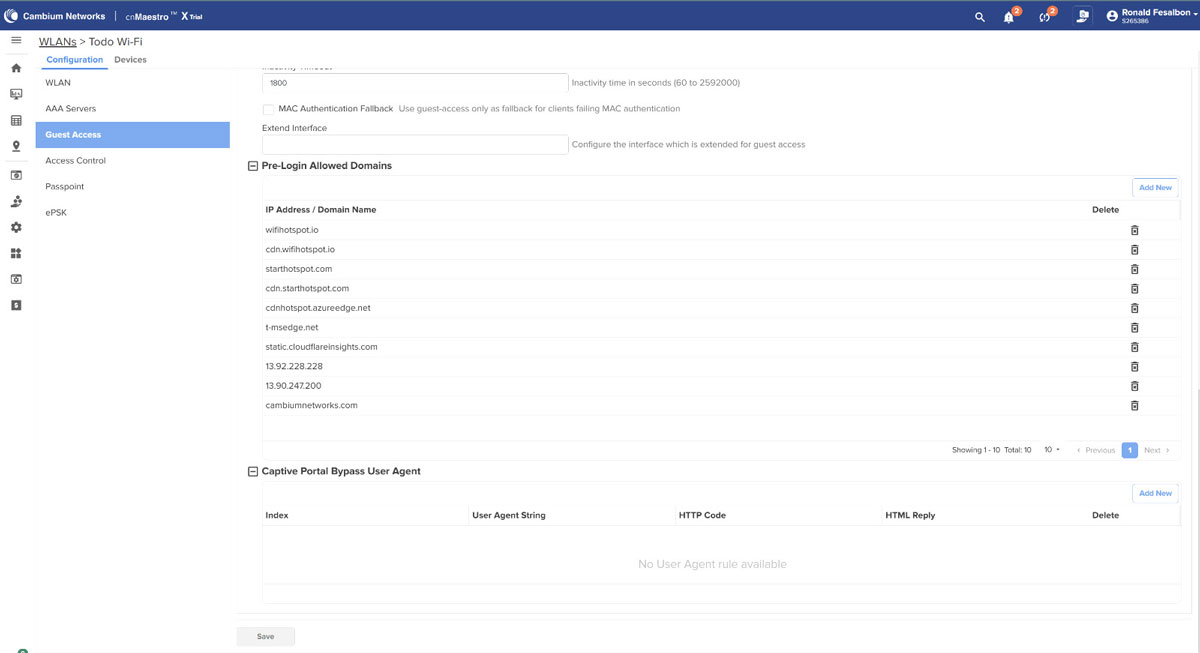This screenshot has height=653, width=1200.
Task: Collapse the Pre-Login Allowed Domains section
Action: [253, 166]
